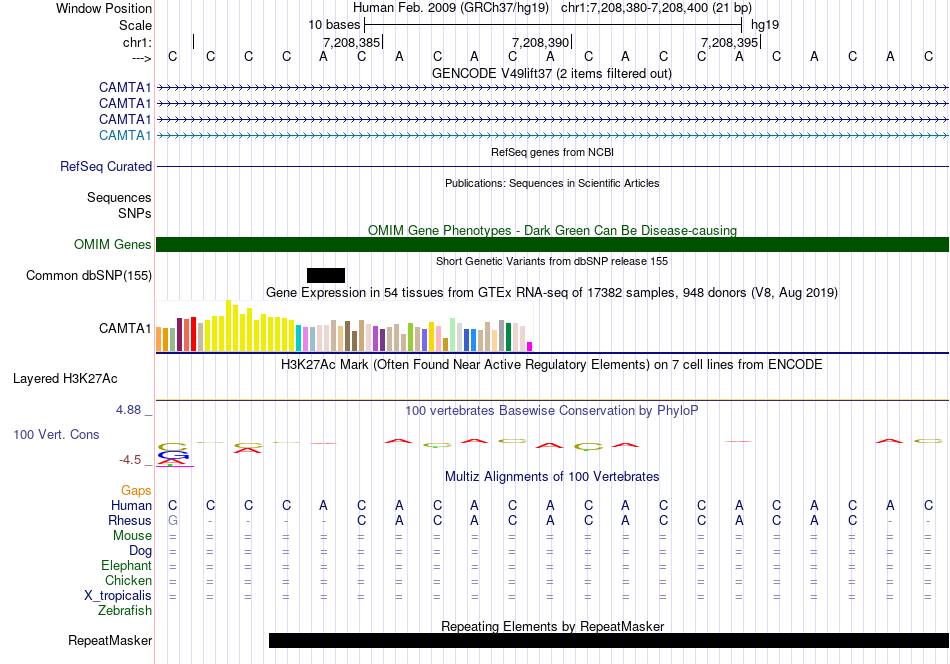
Task: Click Multiz Alignments of 100 Vertebrates title
Action: coord(552,477)
